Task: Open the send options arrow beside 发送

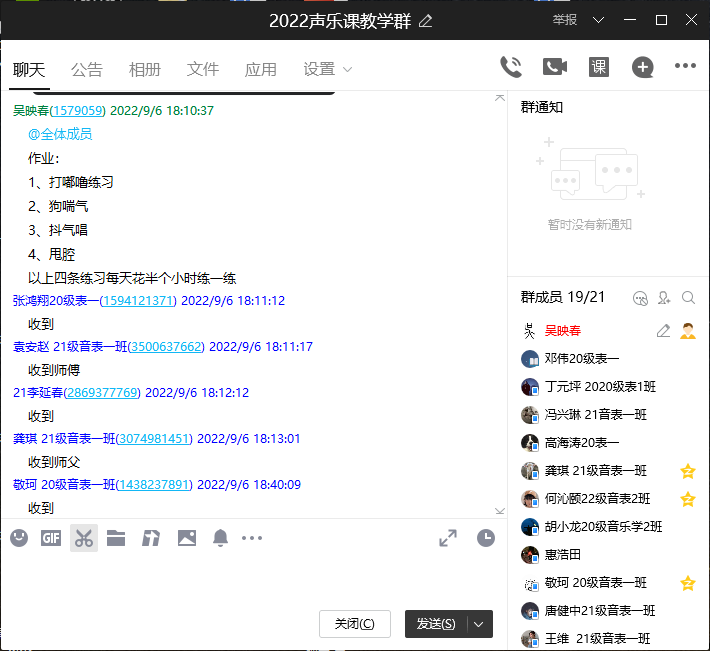Action: tap(479, 624)
